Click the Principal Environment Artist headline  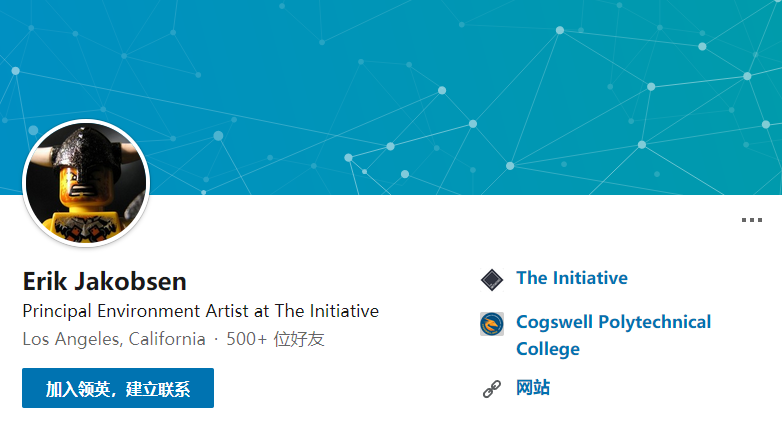200,311
